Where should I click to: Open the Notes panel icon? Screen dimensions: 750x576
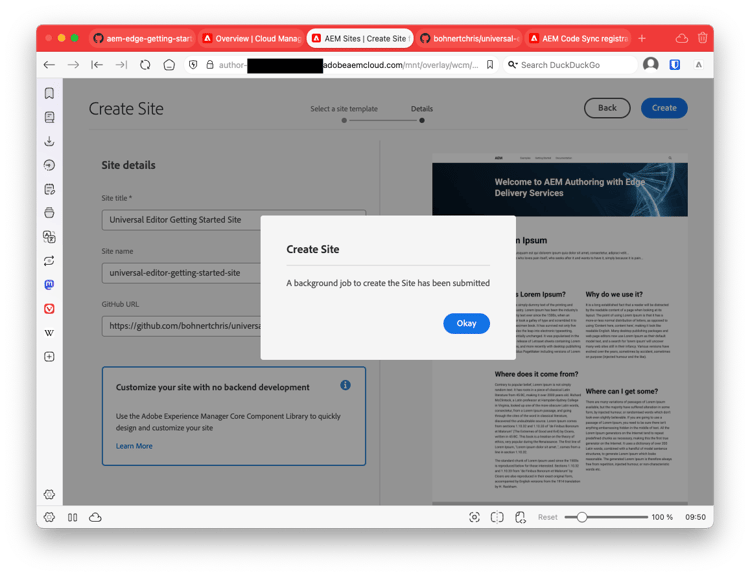tap(49, 189)
